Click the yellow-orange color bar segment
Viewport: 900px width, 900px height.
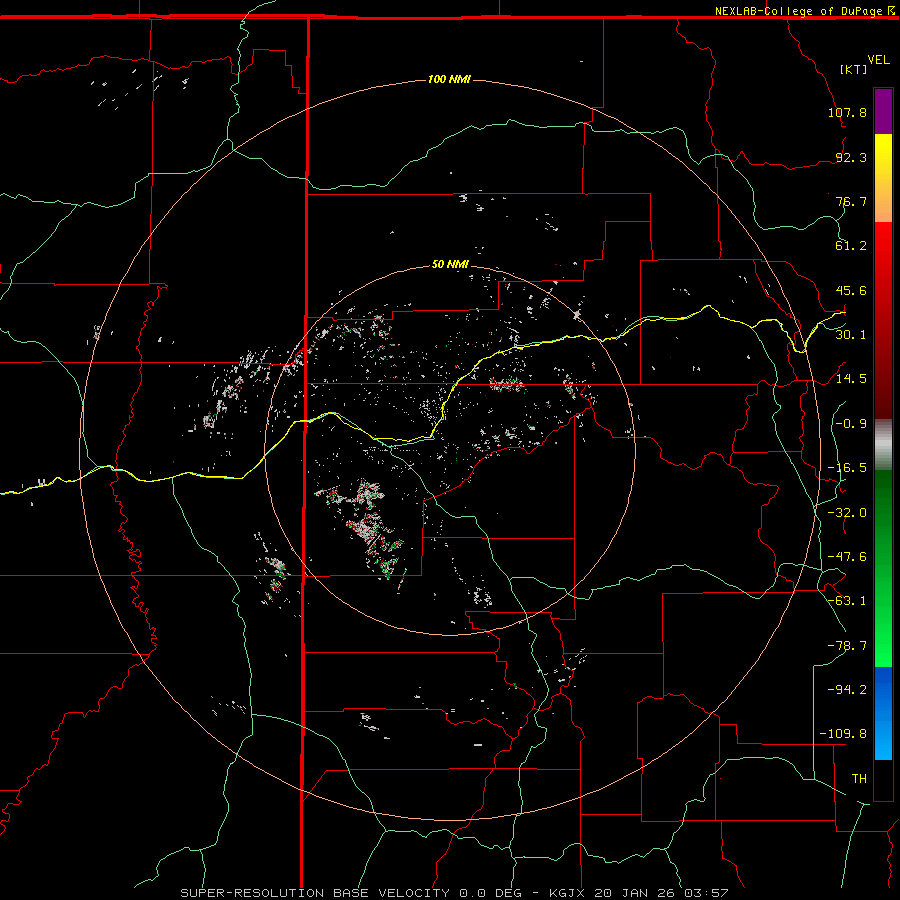point(883,178)
